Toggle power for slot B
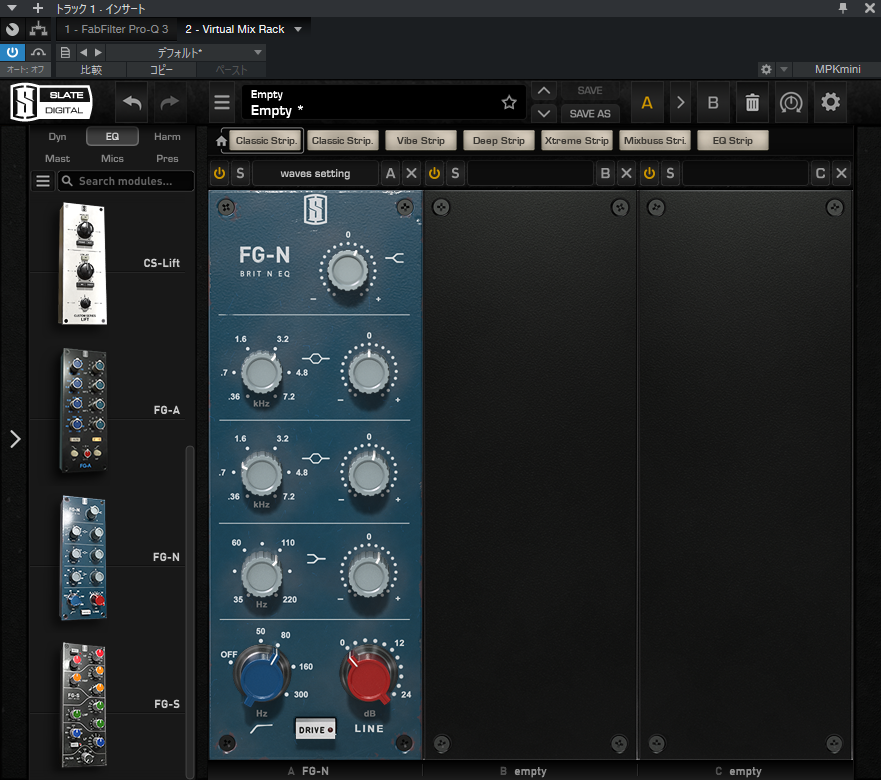This screenshot has height=780, width=881. 434,173
